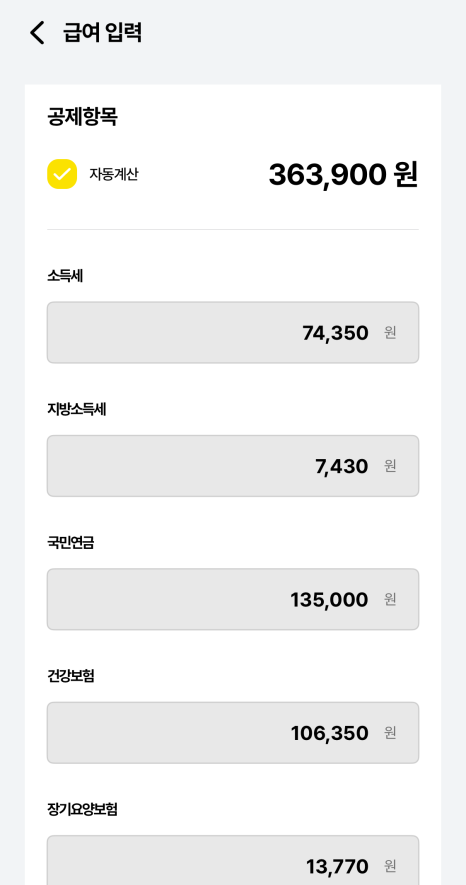Click the 공제항목 section heading
466x885 pixels.
click(x=82, y=117)
